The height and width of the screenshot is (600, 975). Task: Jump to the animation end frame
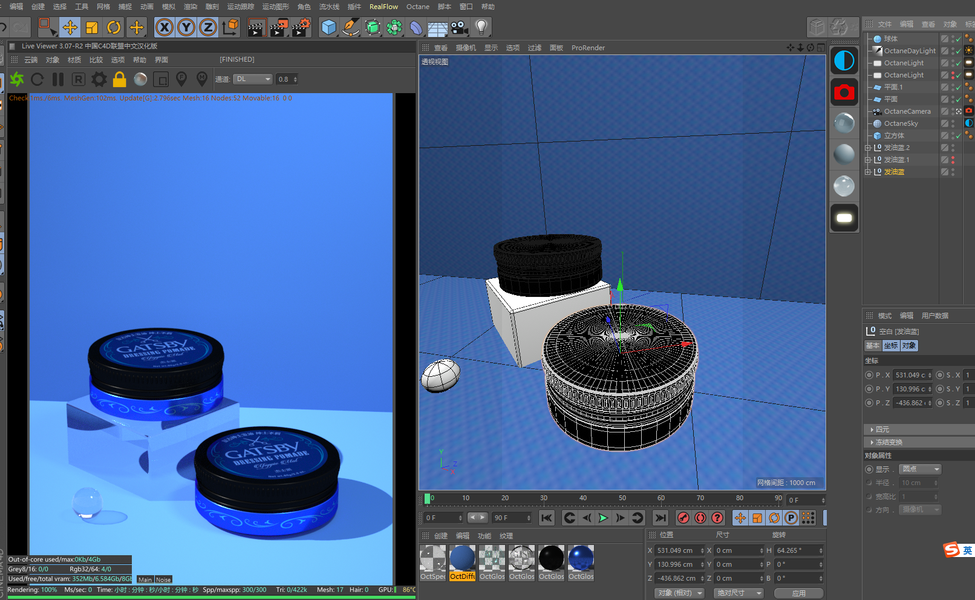point(660,518)
